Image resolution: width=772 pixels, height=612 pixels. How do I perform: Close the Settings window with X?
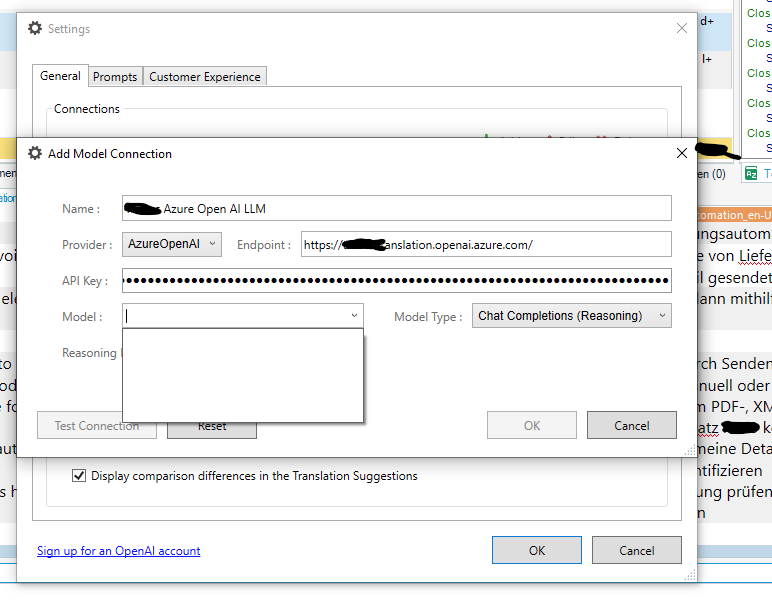click(x=682, y=29)
